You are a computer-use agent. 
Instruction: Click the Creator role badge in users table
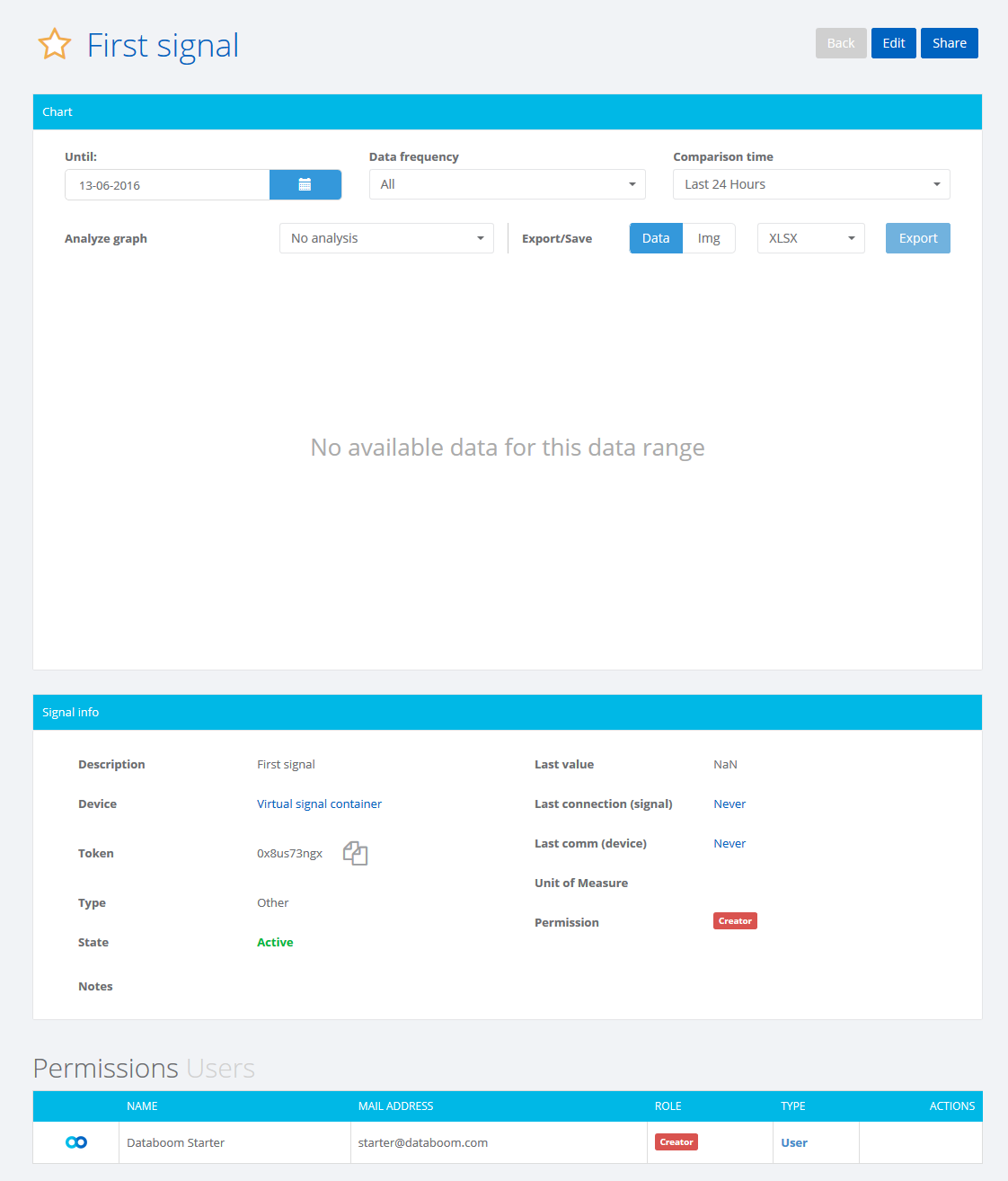tap(676, 1142)
